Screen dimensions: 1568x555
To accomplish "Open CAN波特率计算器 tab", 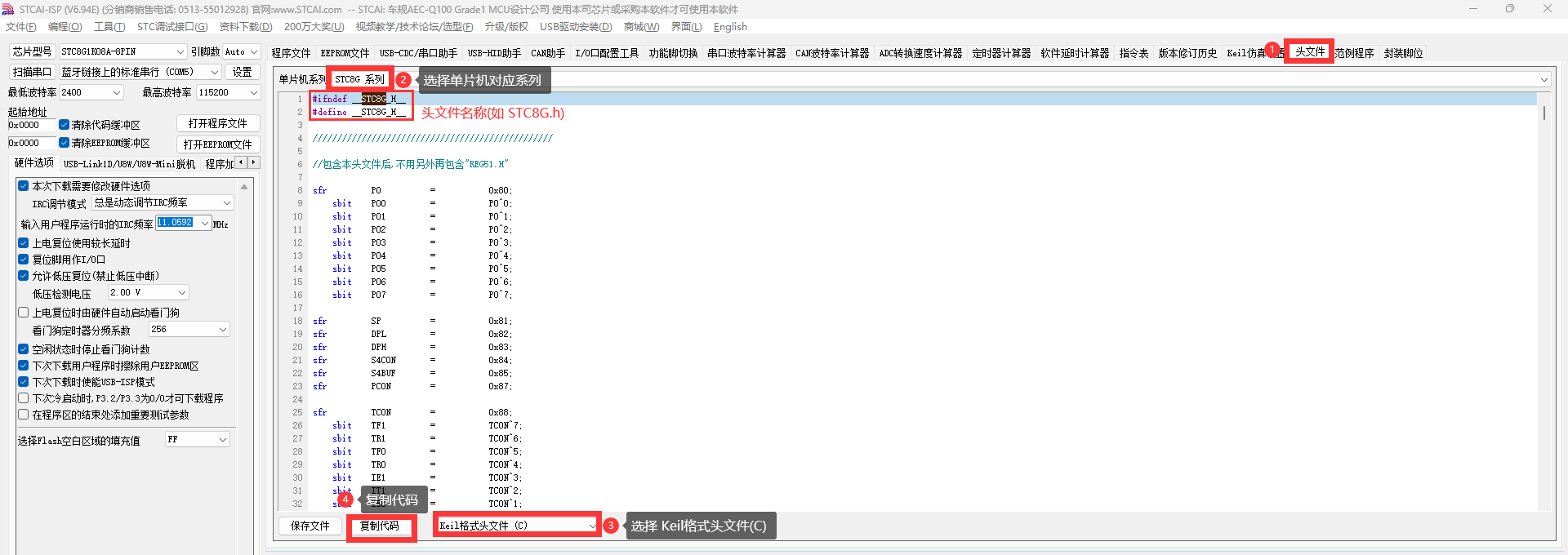I will coord(832,53).
